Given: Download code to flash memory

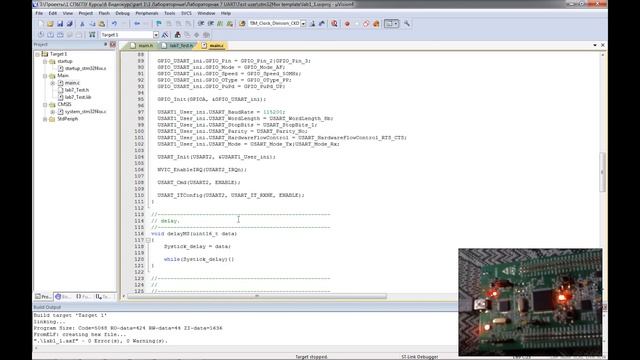Looking at the screenshot, I should coord(92,35).
